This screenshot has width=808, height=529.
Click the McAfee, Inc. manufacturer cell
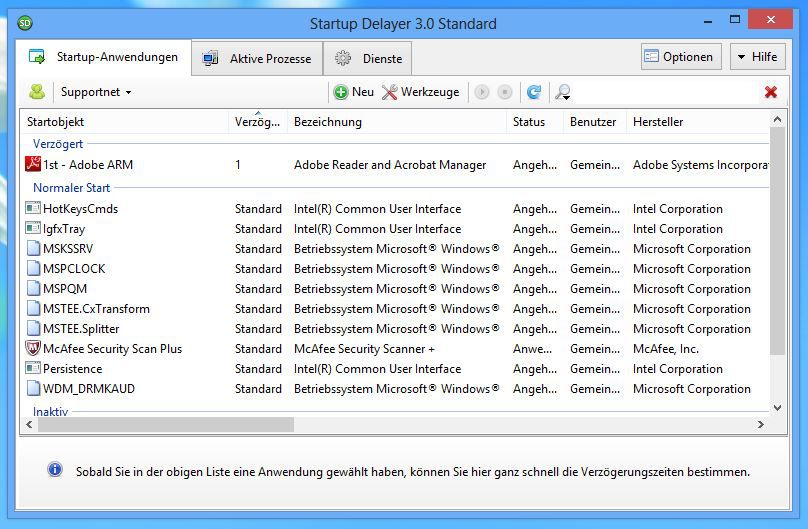pyautogui.click(x=666, y=349)
